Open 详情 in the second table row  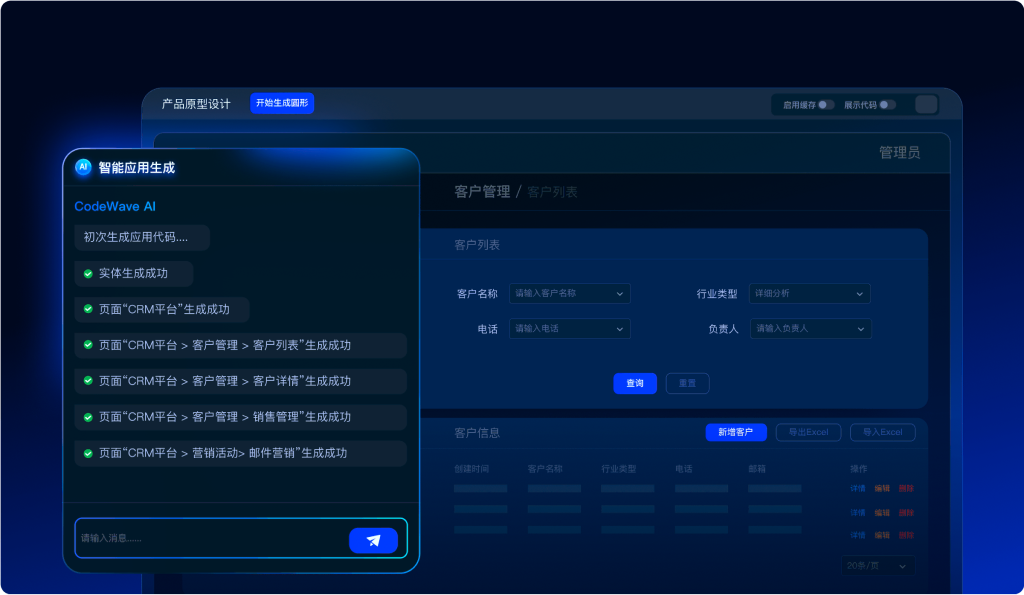coord(857,513)
